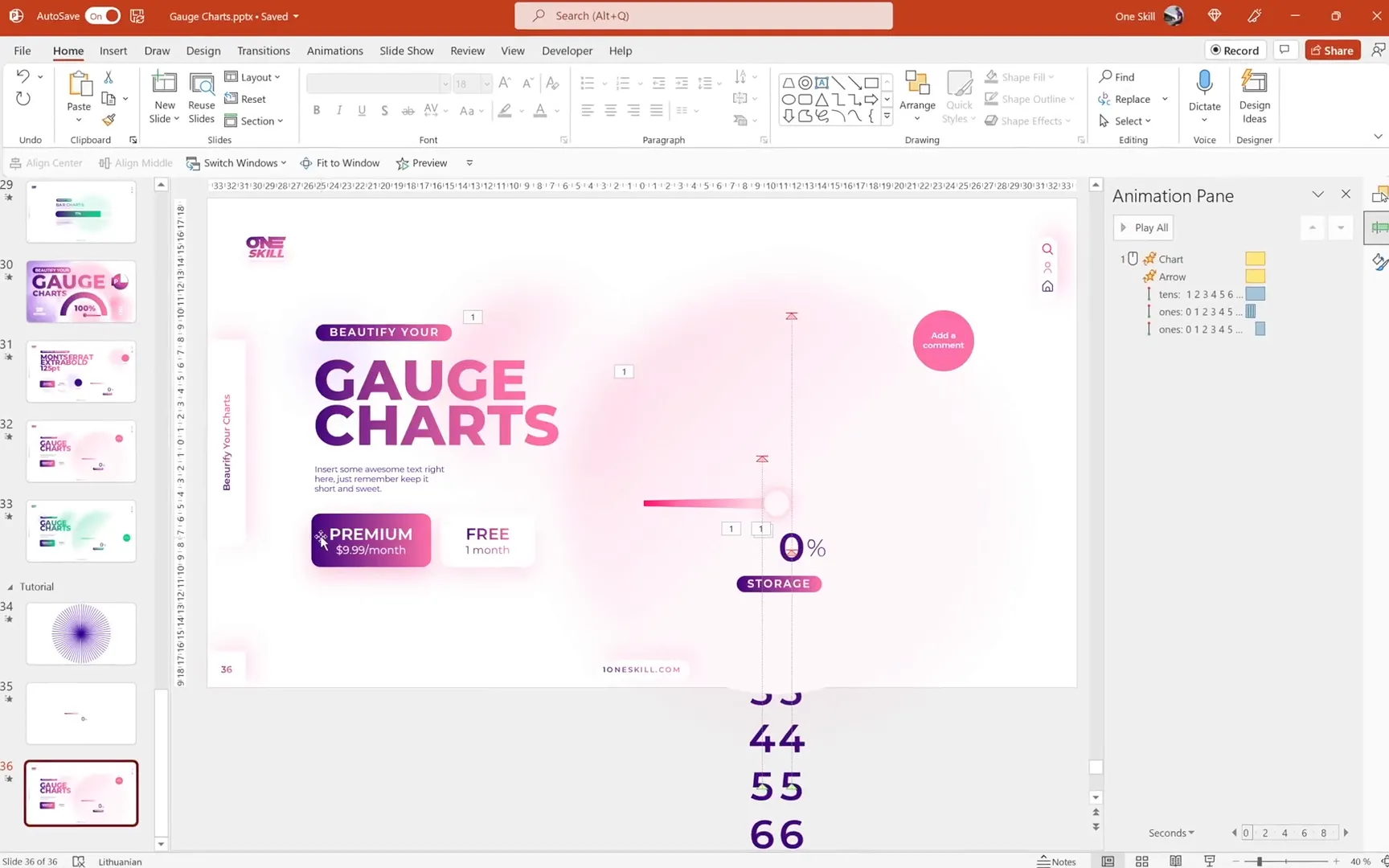Close the Animation Pane
Screen dimensions: 1389x868
click(1346, 194)
